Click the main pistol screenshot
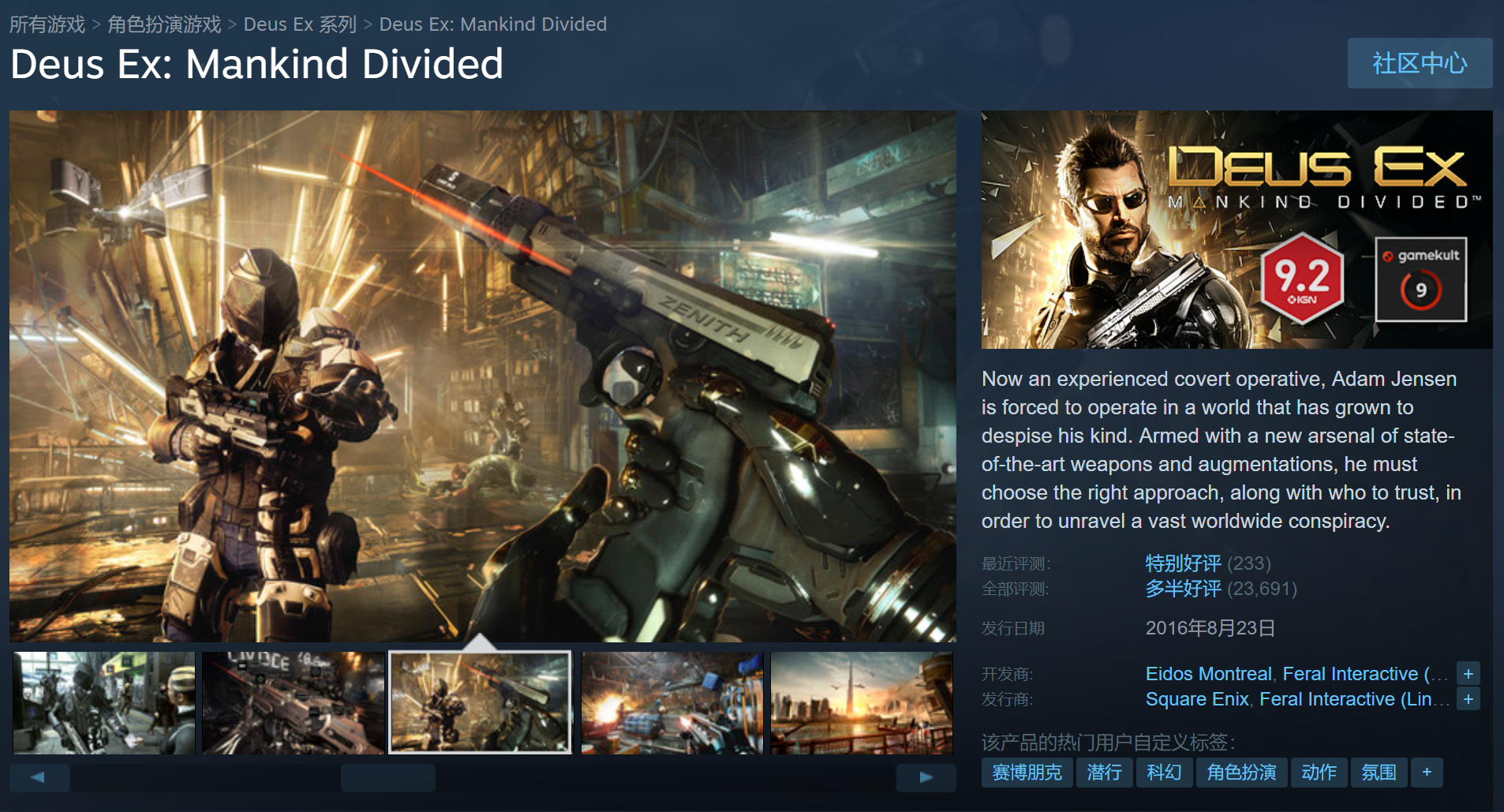 pyautogui.click(x=483, y=376)
